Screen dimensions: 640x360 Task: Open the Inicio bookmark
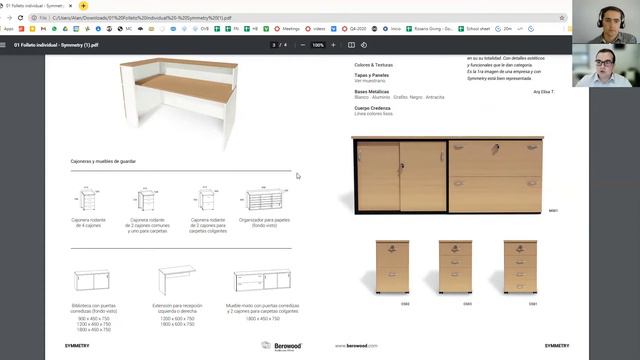391,29
